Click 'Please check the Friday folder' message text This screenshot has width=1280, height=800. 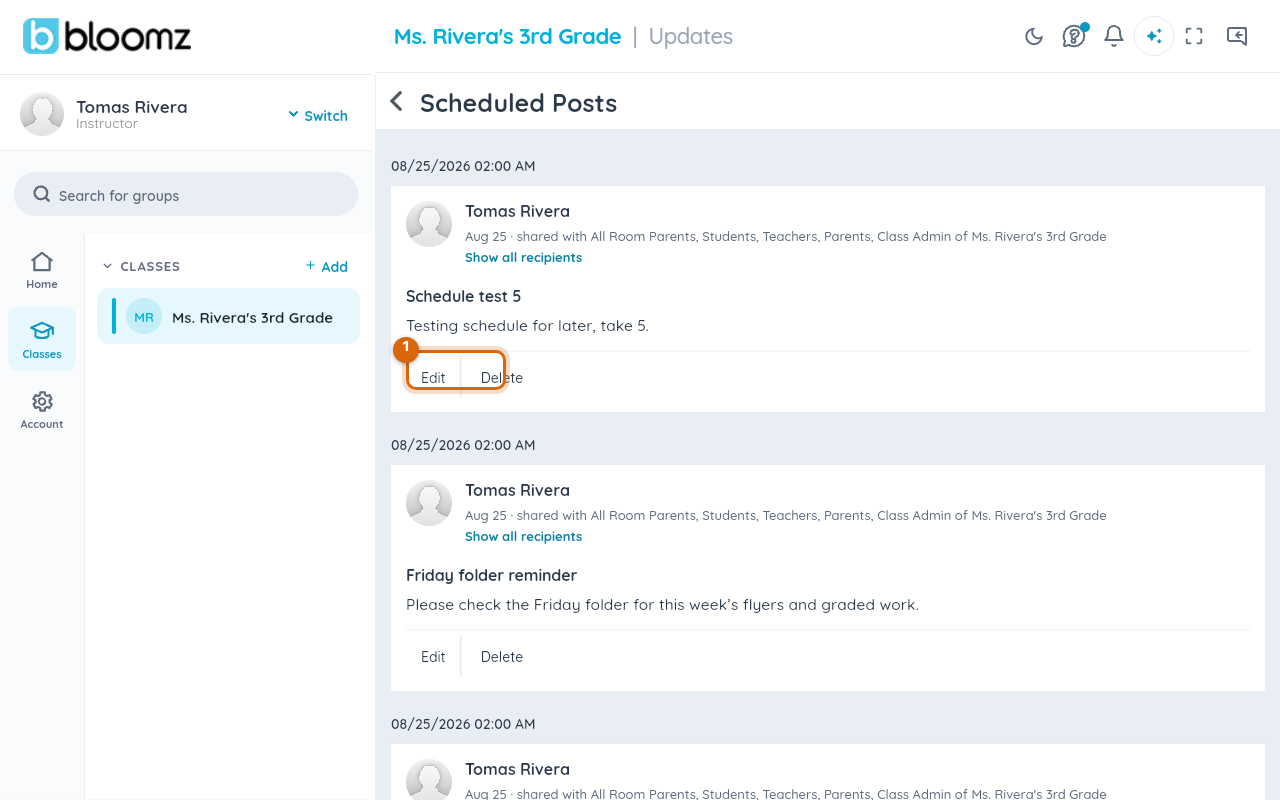[662, 604]
